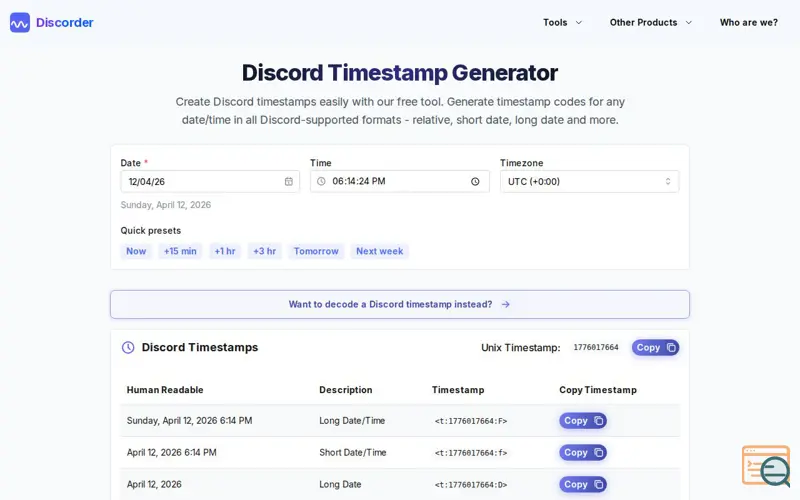Click the small clock icon left of time value
The width and height of the screenshot is (800, 500).
pos(321,182)
